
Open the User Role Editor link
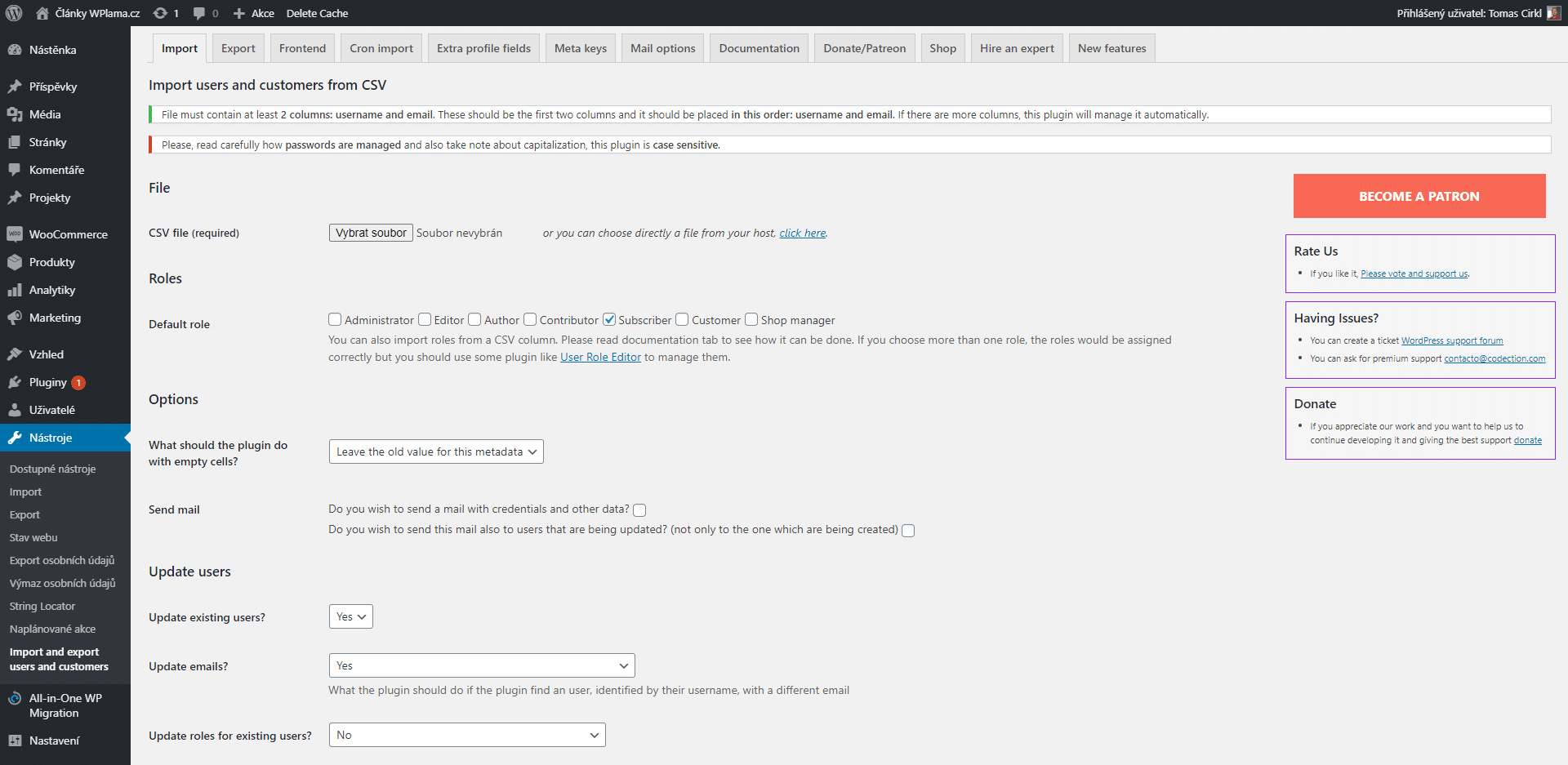click(x=600, y=357)
